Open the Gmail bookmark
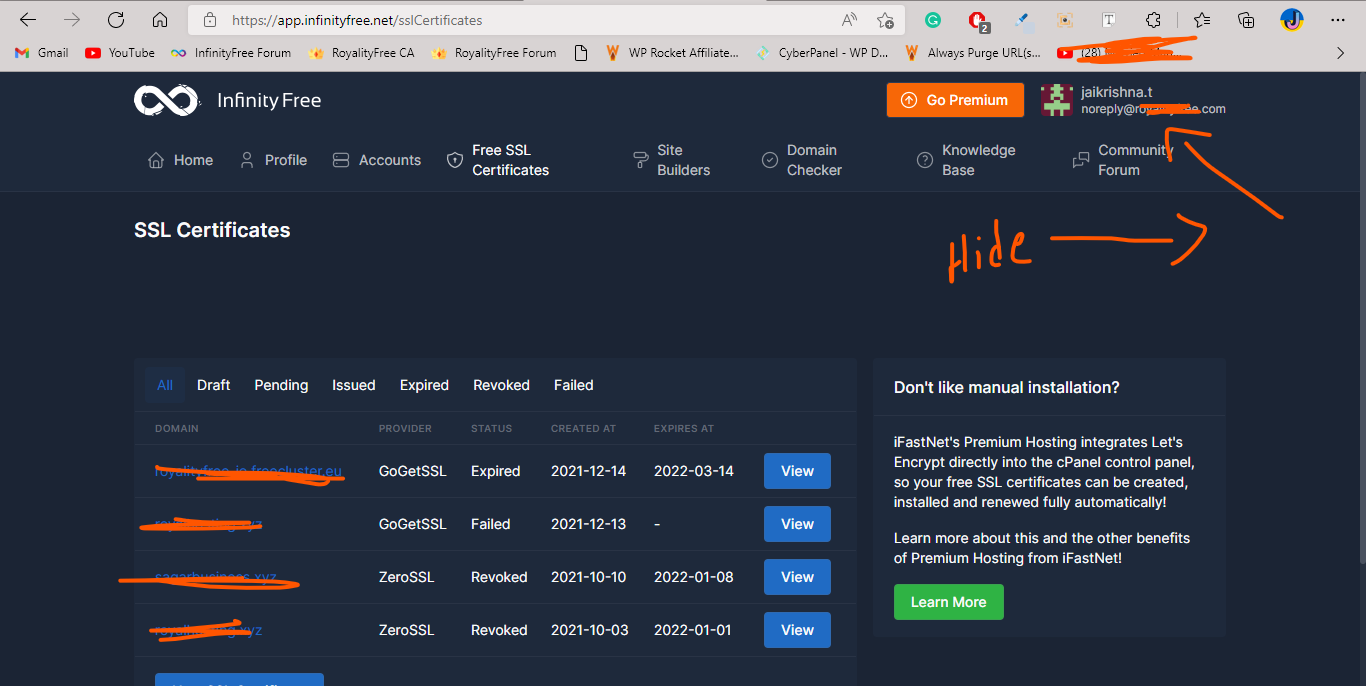Viewport: 1366px width, 686px height. [42, 53]
